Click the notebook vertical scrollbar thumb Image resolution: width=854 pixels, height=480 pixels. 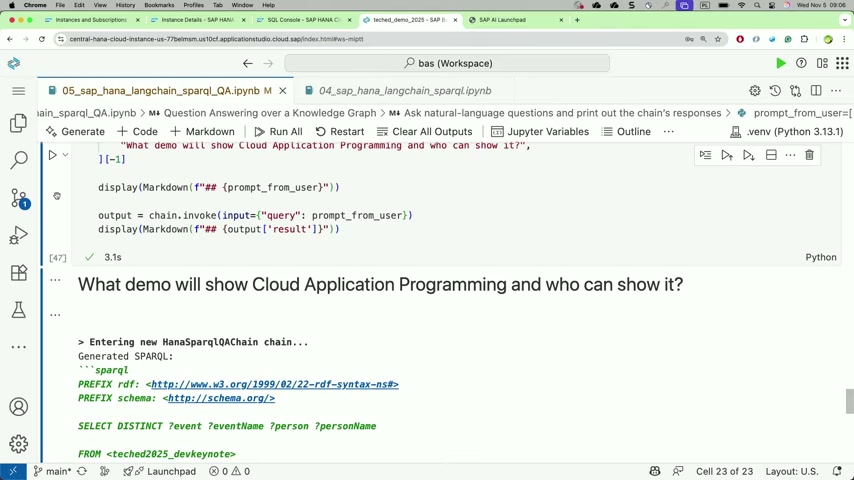[849, 402]
